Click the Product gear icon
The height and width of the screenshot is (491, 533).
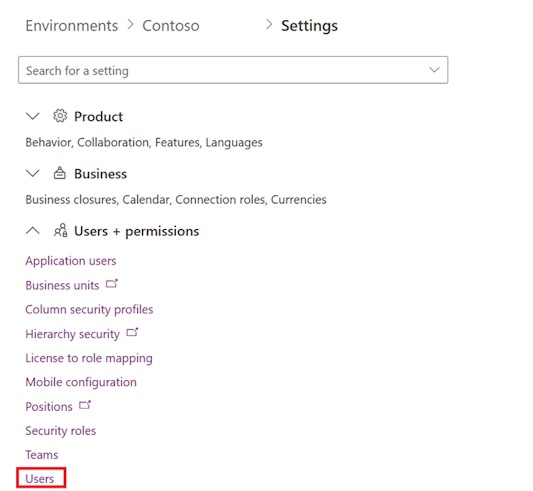60,116
